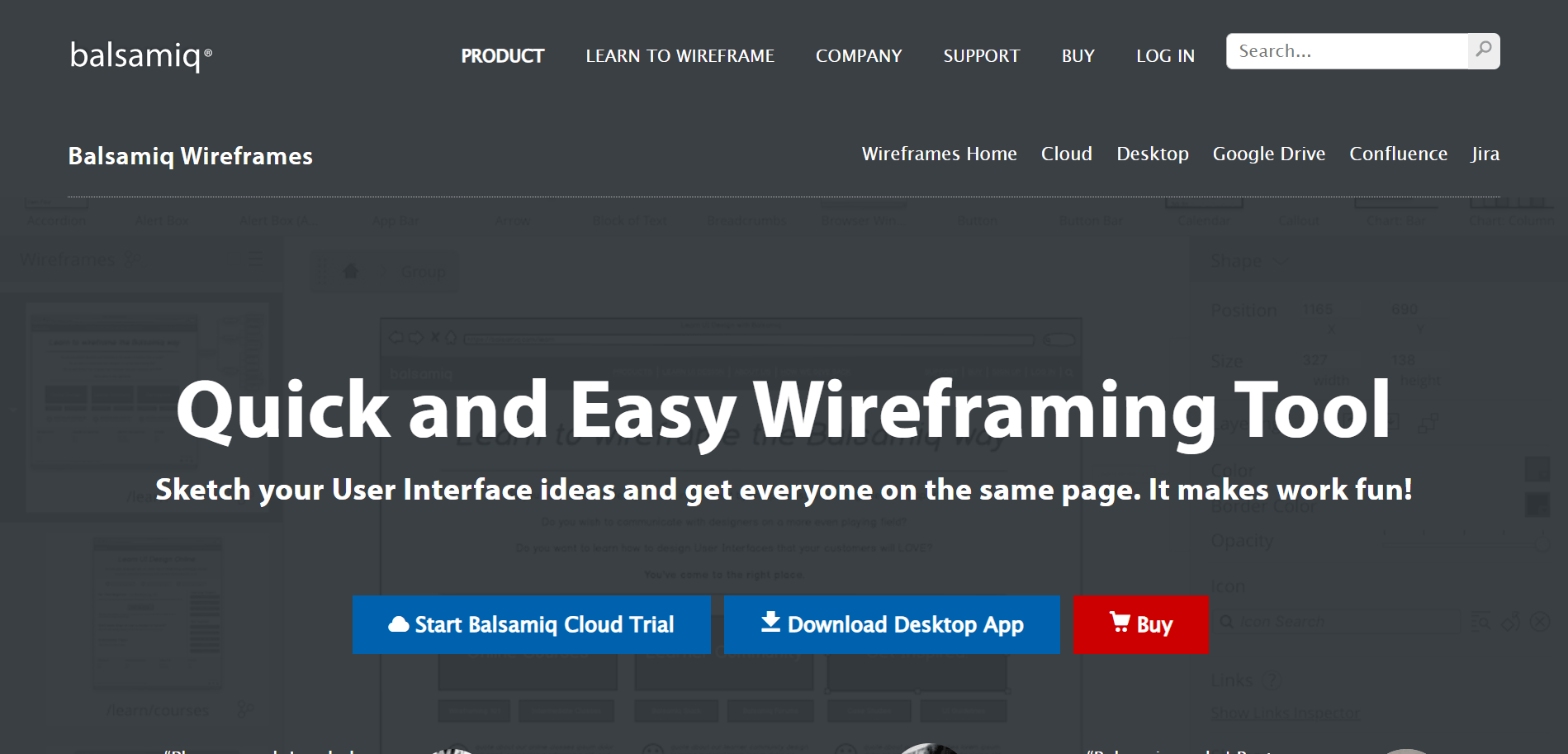Viewport: 1568px width, 754px height.
Task: Go to Wireframes Home
Action: point(940,154)
